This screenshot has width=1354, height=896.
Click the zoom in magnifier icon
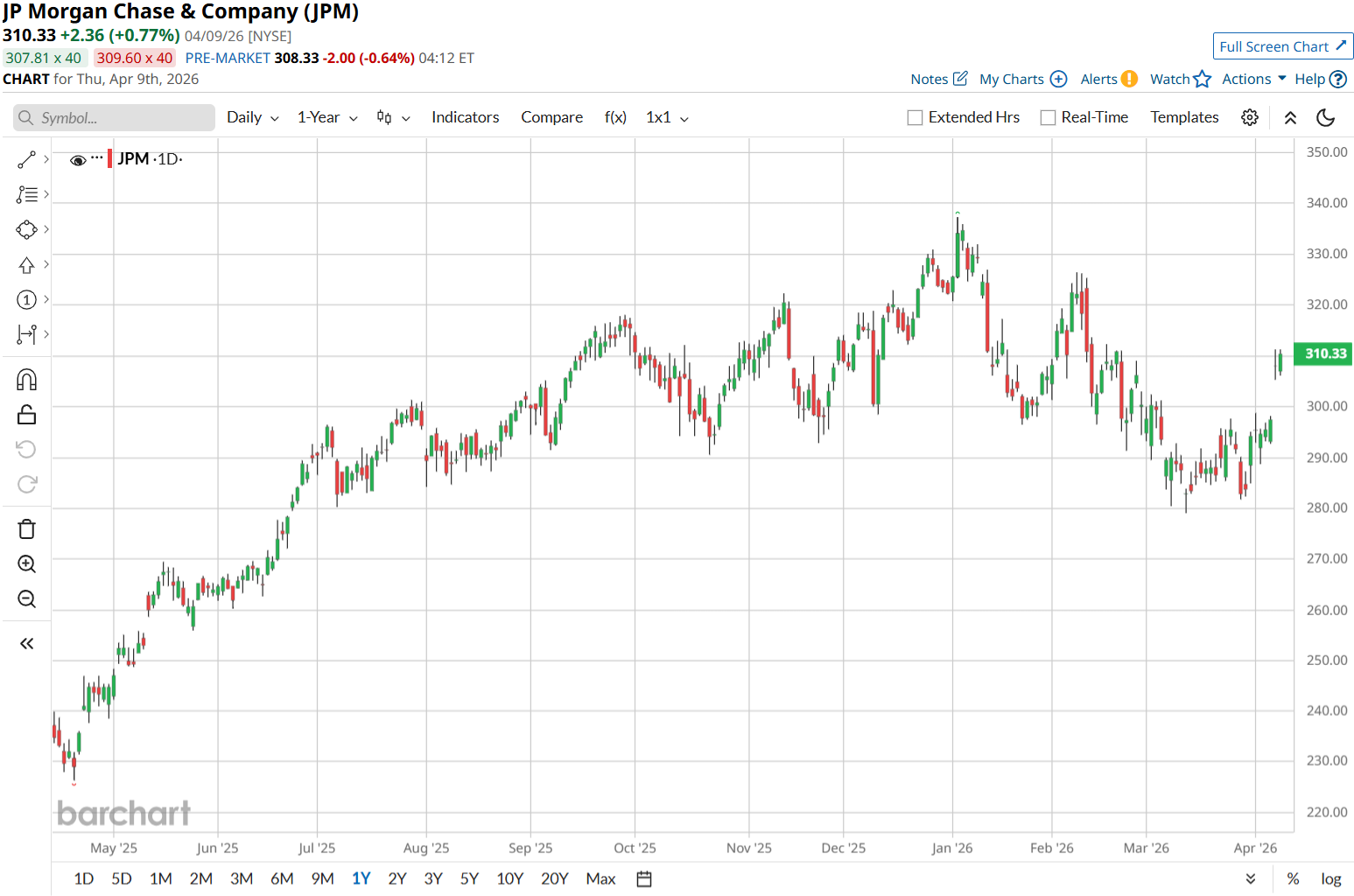click(27, 564)
